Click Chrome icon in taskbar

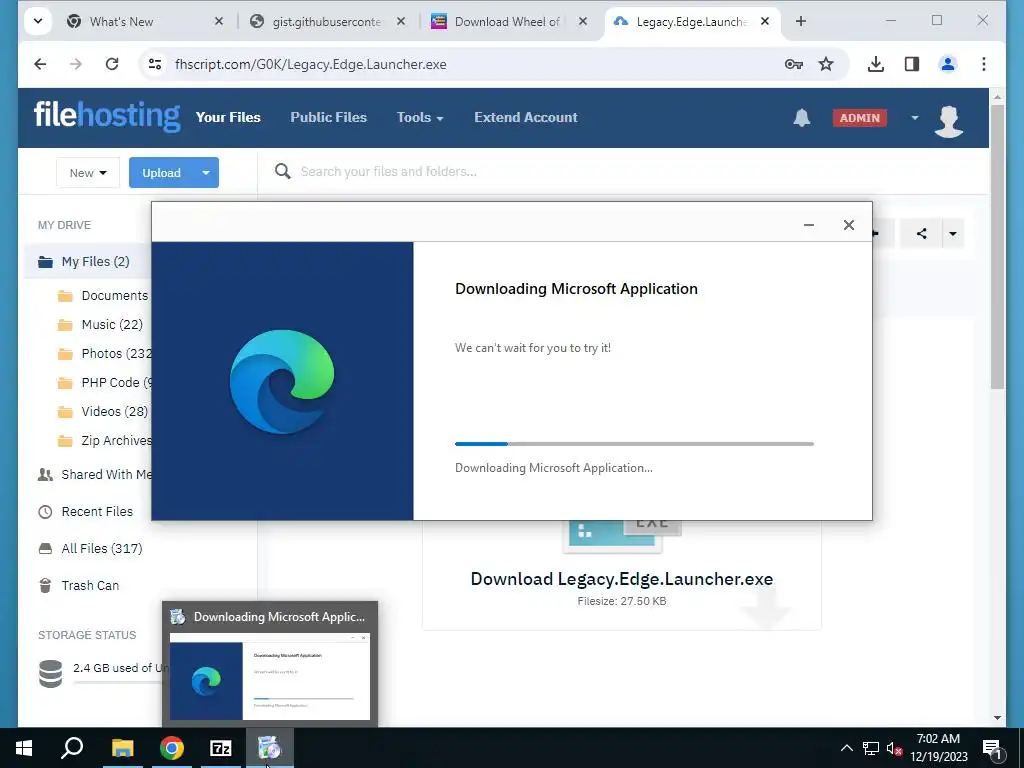(172, 748)
